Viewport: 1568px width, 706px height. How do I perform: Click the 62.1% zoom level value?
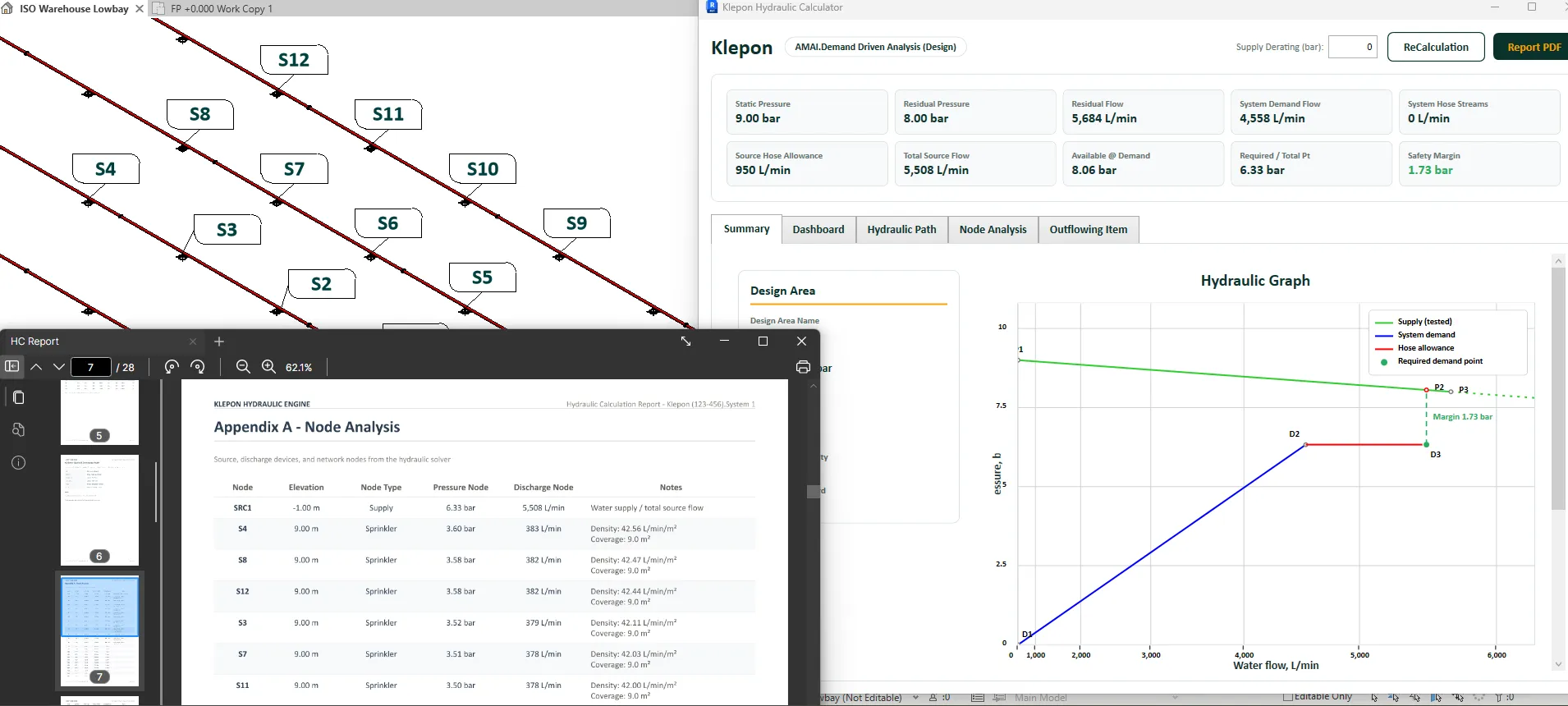click(299, 367)
